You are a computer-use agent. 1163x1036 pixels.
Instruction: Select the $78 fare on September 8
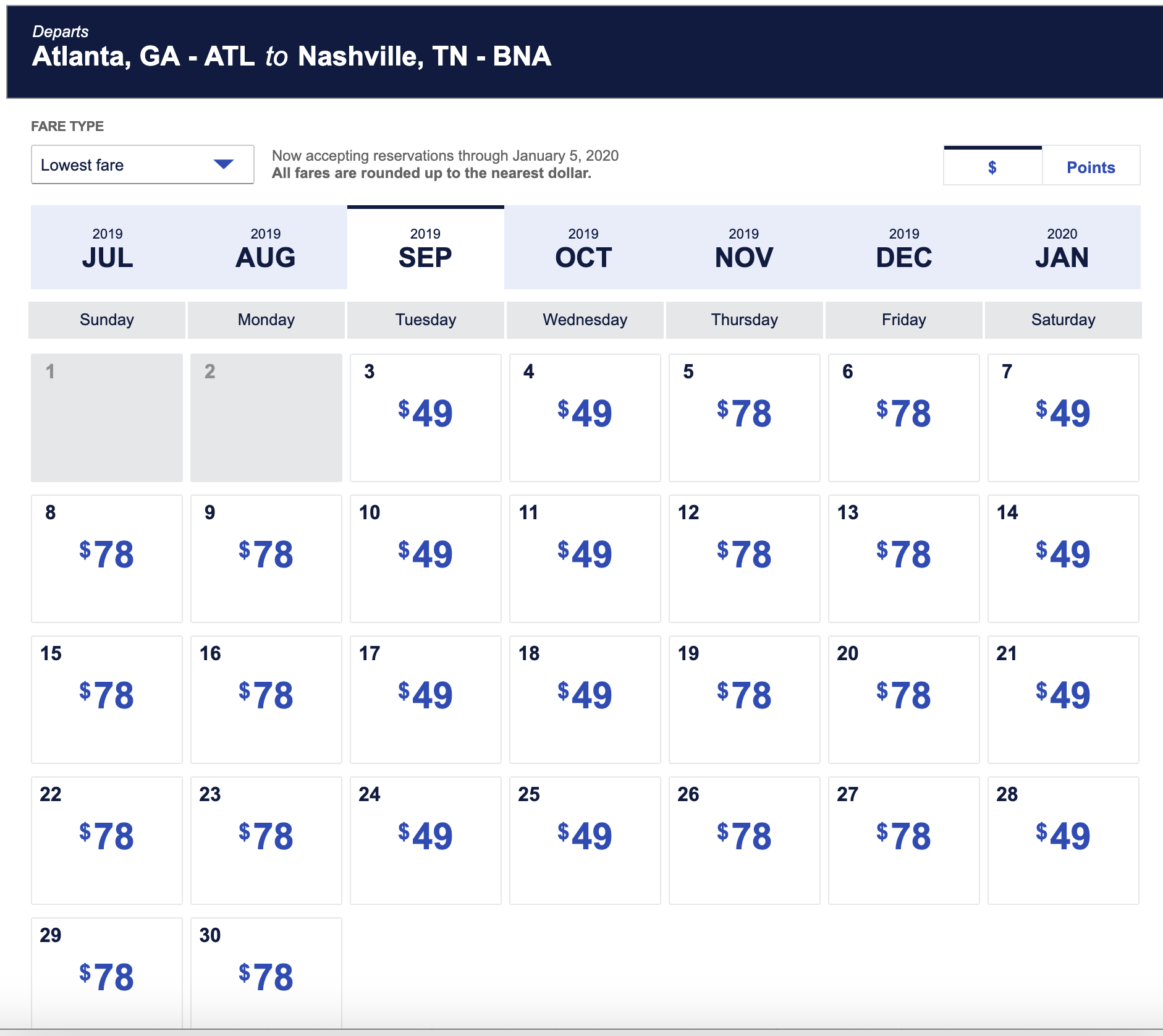(x=107, y=555)
